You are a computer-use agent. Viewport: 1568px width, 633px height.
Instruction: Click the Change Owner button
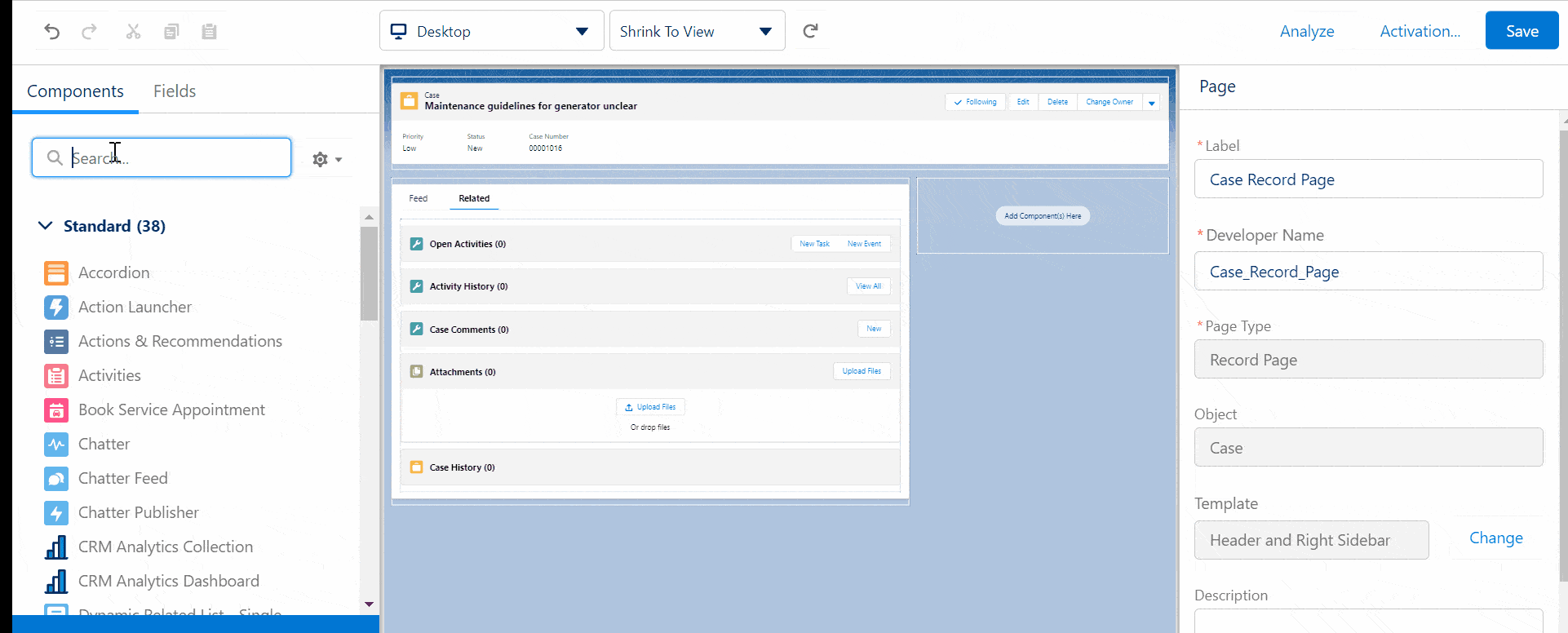[x=1110, y=102]
